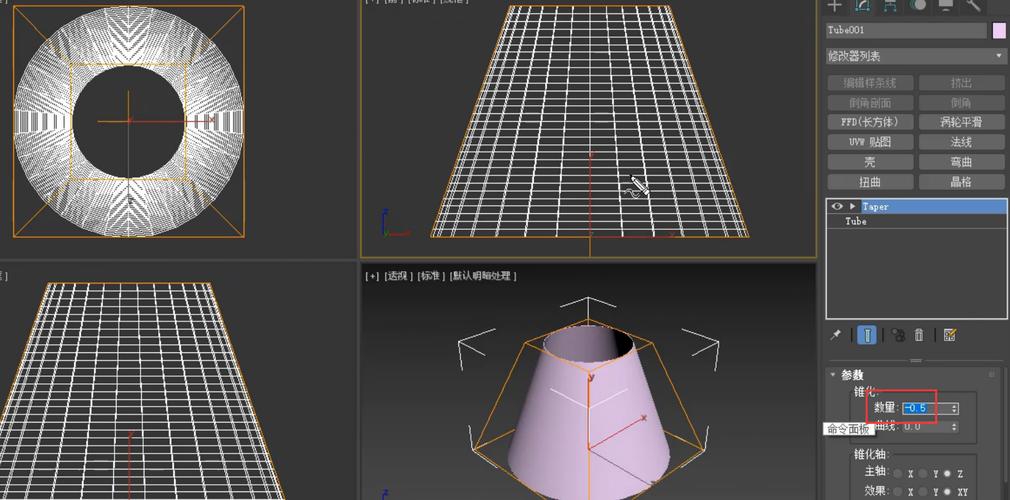The height and width of the screenshot is (500, 1010).
Task: Collapse the 参数 rollout
Action: click(833, 374)
